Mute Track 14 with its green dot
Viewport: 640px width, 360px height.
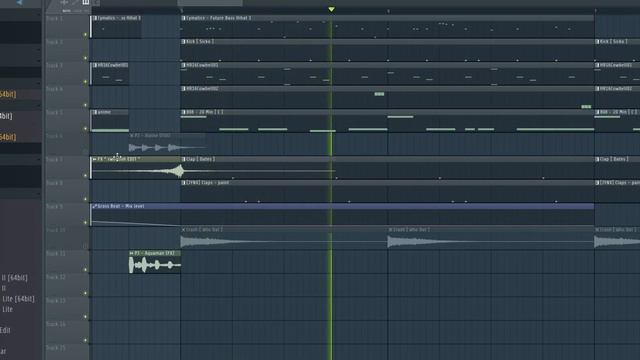tap(85, 340)
